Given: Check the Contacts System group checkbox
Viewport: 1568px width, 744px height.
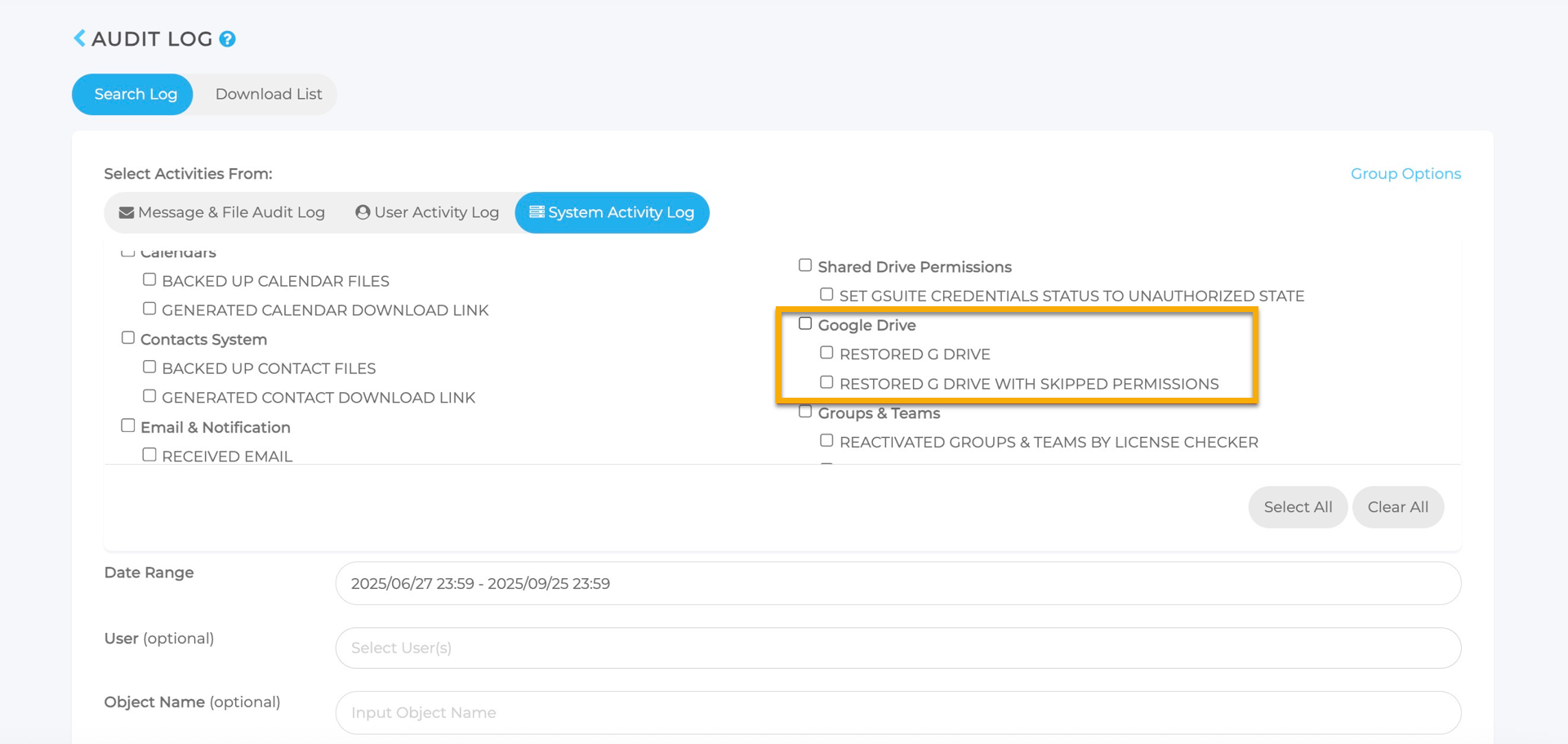Looking at the screenshot, I should coord(128,338).
